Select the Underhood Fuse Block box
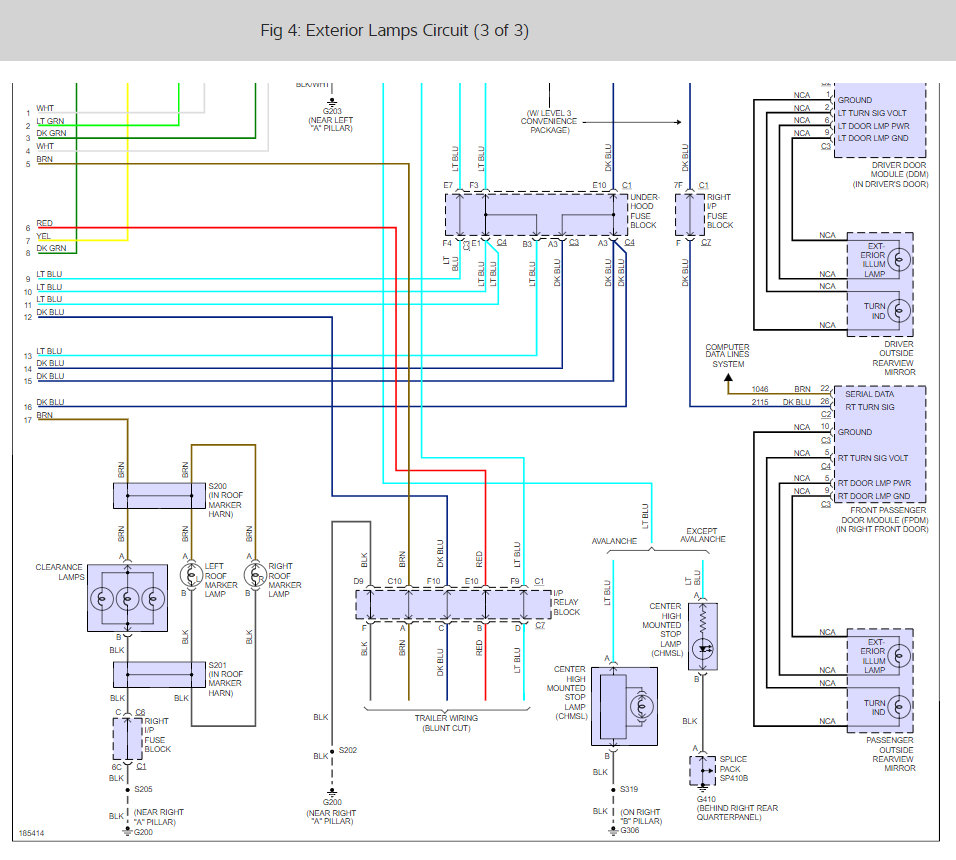This screenshot has height=860, width=956. coord(536,215)
